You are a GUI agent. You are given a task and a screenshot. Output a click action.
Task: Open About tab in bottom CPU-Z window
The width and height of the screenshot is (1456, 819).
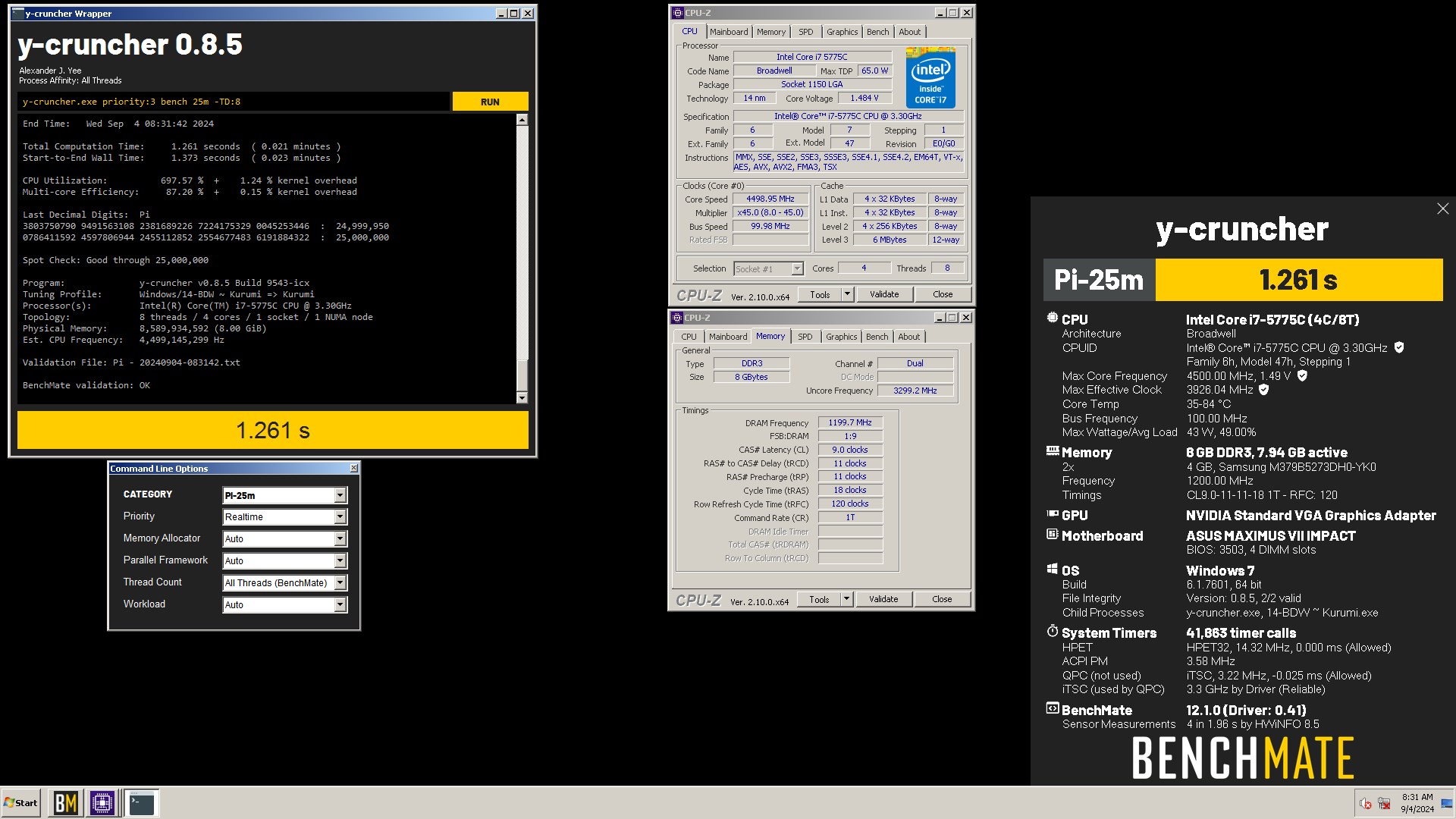[909, 337]
